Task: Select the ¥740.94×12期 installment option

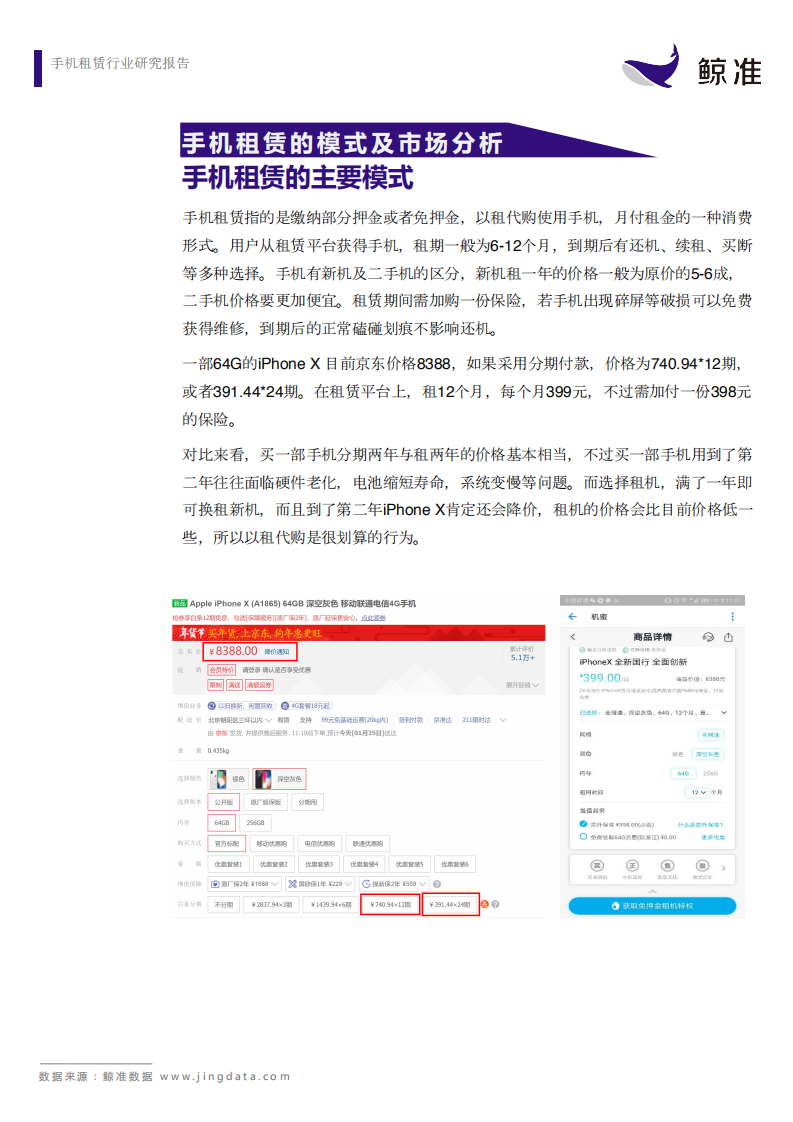Action: pos(390,904)
